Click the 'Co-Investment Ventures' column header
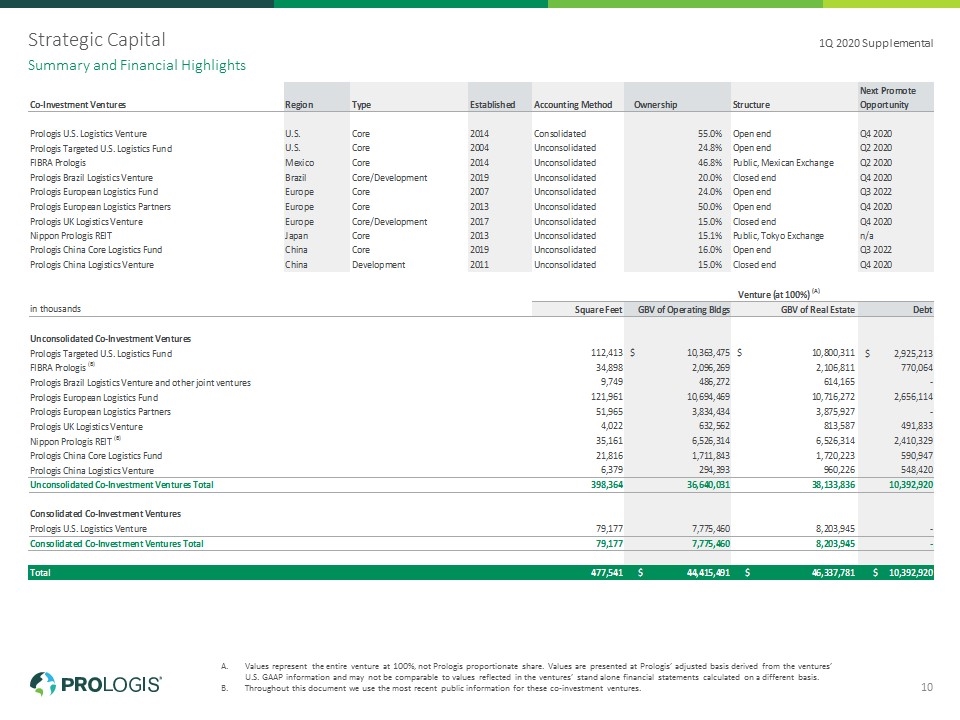This screenshot has width=960, height=720. coord(78,105)
